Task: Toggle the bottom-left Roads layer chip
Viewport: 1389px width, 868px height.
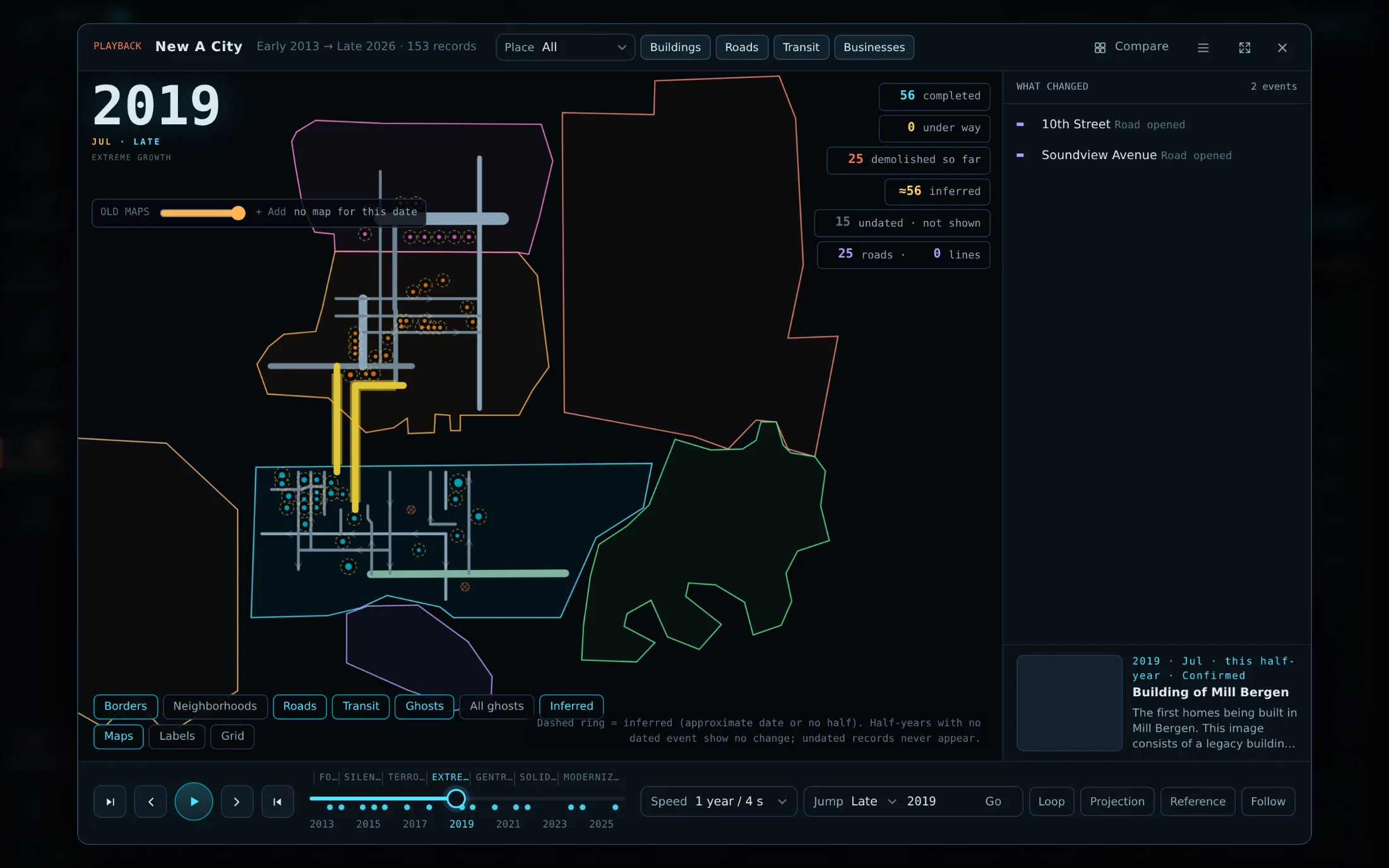Action: coord(299,706)
